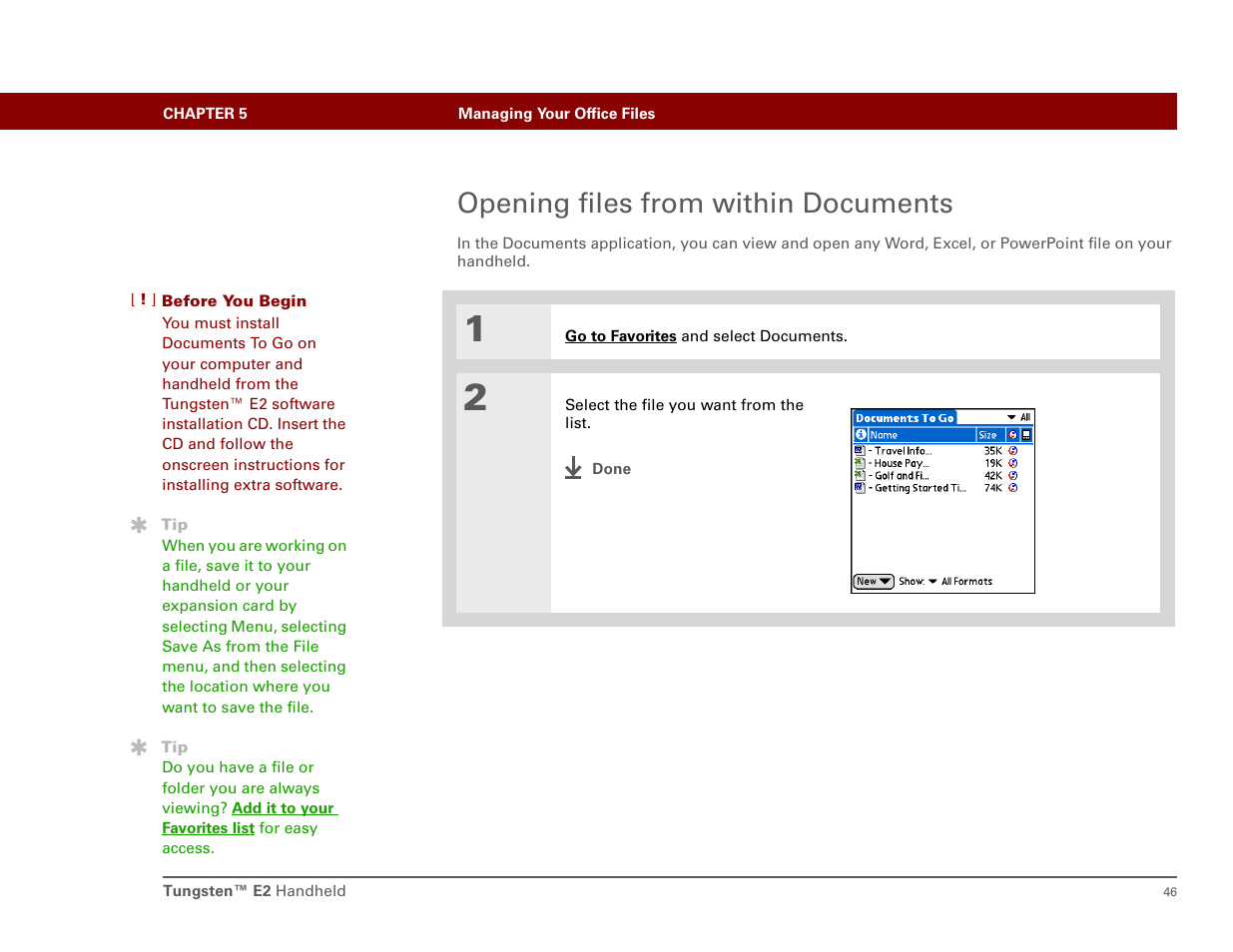Screen dimensions: 1233x952
Task: Click the 'Before You Begin' heading
Action: tap(234, 301)
